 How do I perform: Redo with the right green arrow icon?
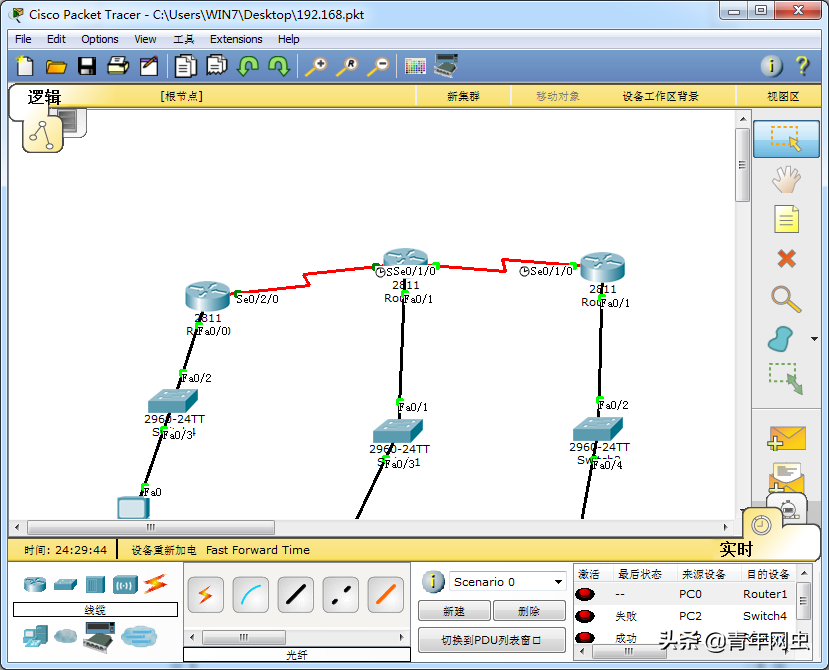click(x=279, y=66)
